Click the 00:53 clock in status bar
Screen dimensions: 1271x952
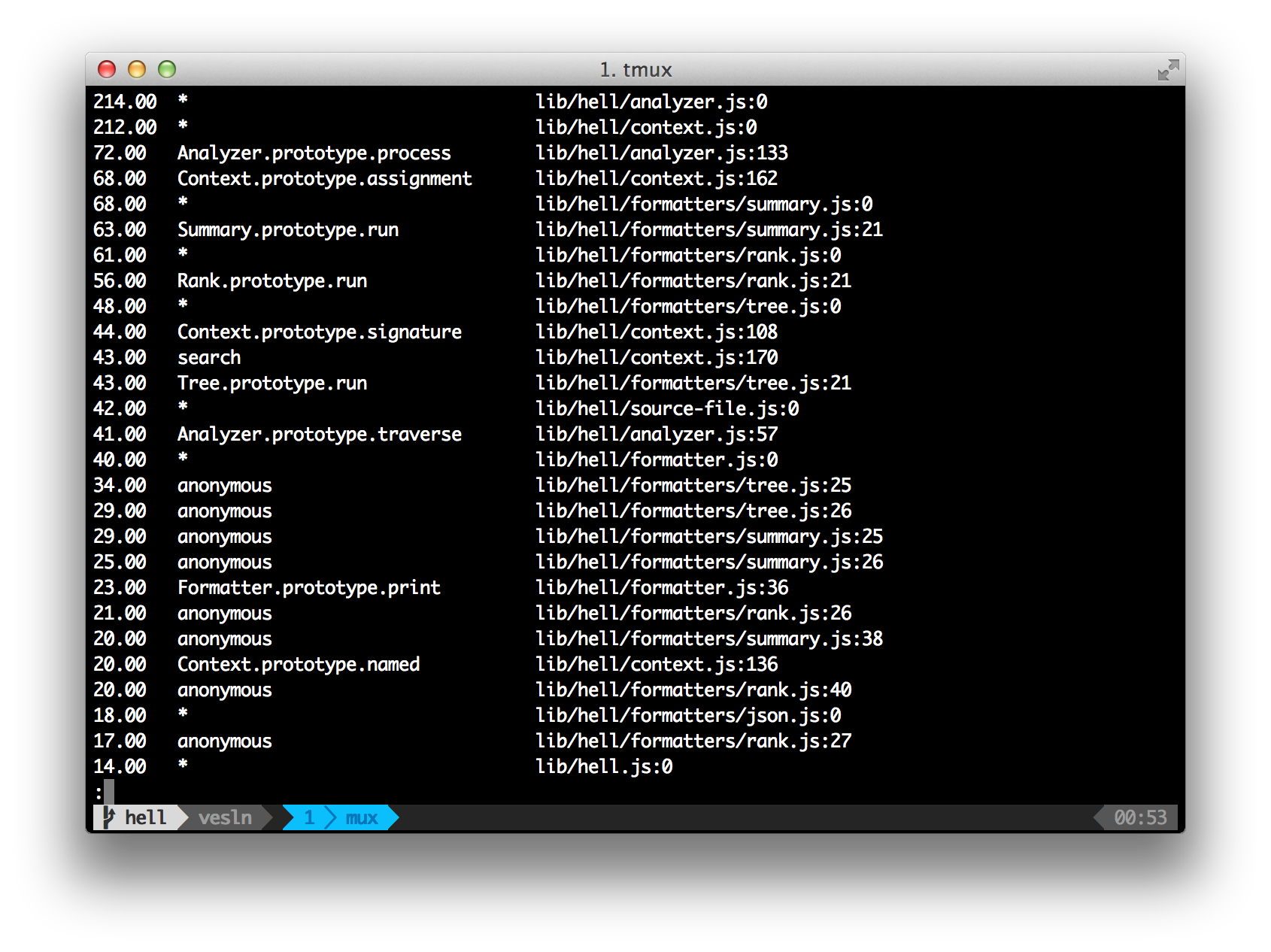pos(1140,817)
